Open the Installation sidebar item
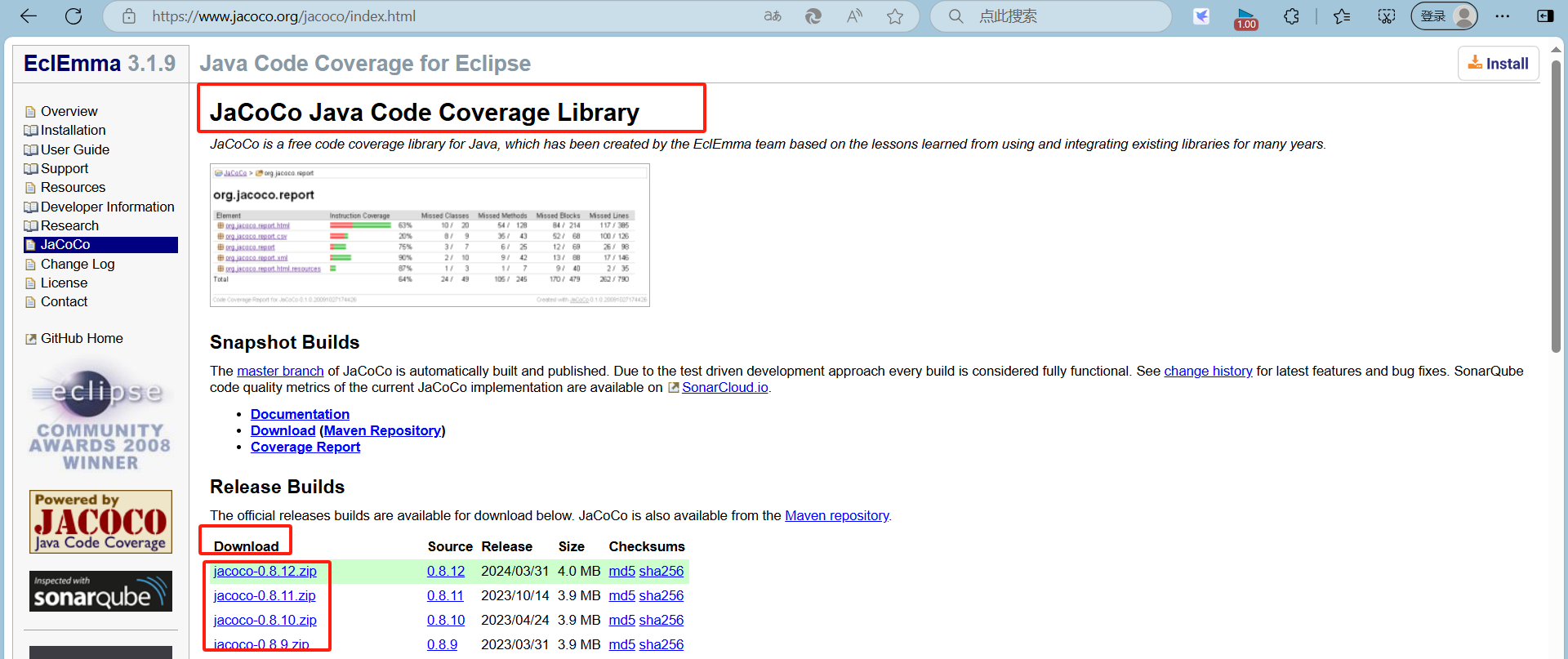Viewport: 1568px width, 659px height. pyautogui.click(x=73, y=130)
